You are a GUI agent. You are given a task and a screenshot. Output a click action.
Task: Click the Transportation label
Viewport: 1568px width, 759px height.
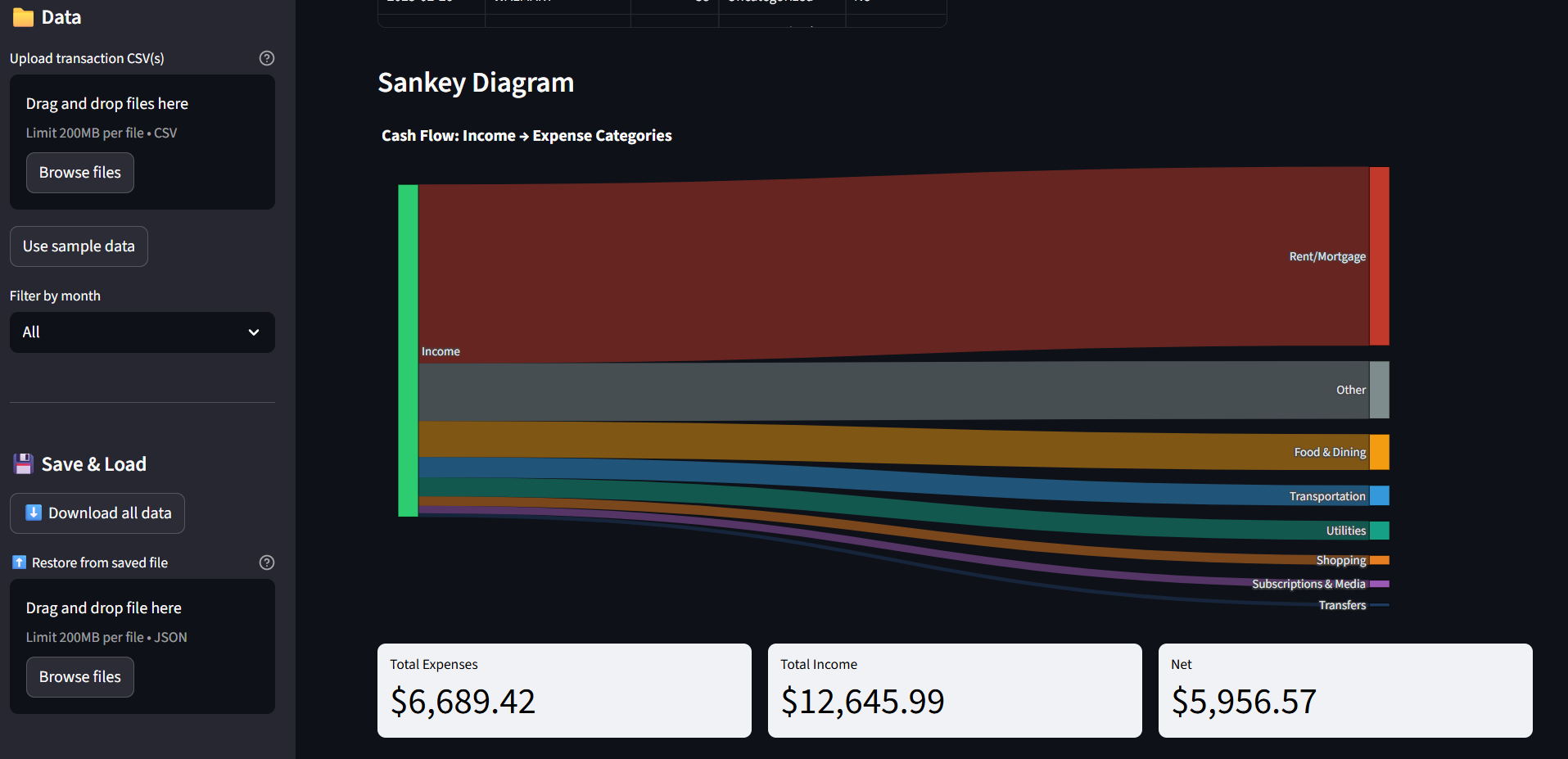tap(1327, 496)
